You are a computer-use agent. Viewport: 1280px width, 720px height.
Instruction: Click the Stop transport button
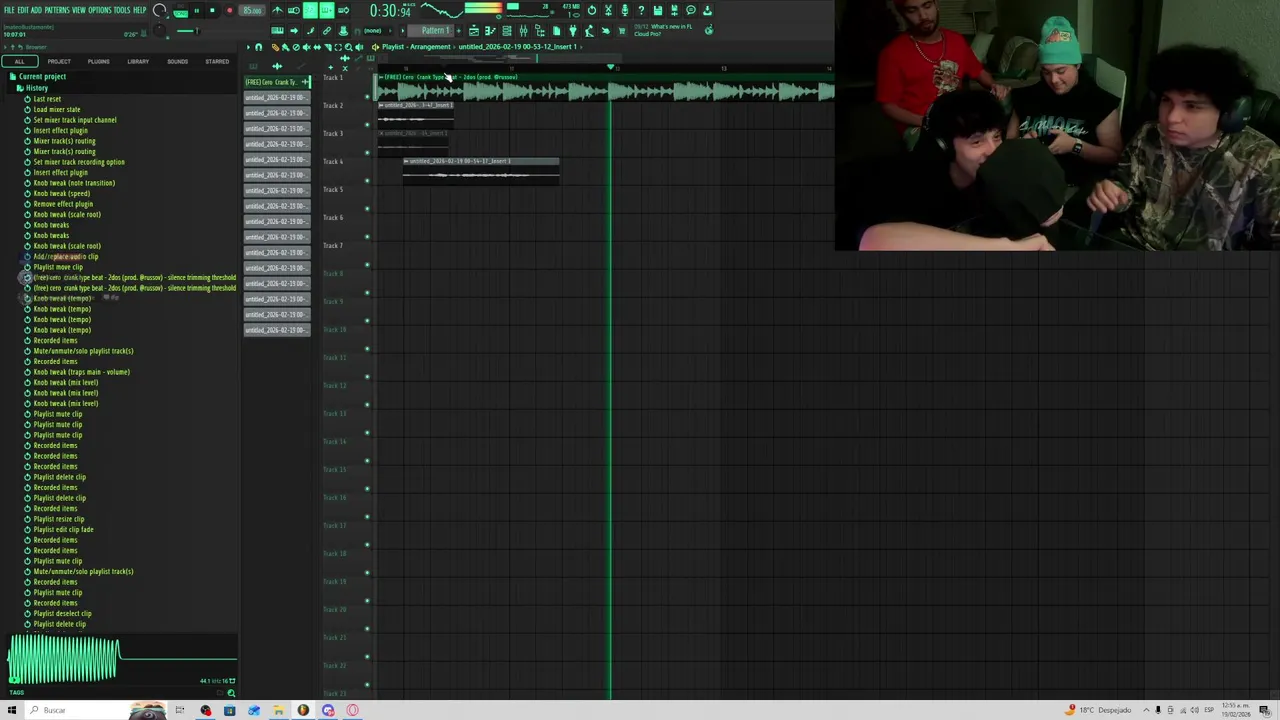tap(213, 11)
